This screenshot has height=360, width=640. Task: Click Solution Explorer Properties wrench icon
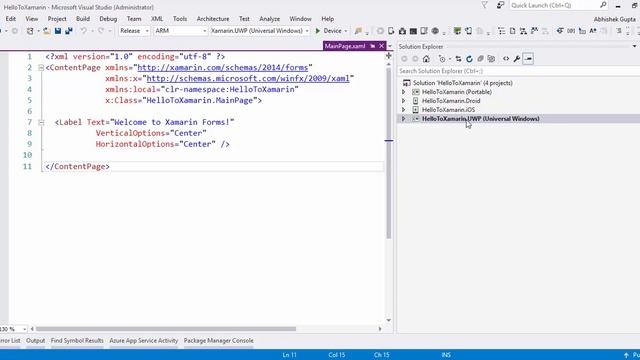click(517, 59)
